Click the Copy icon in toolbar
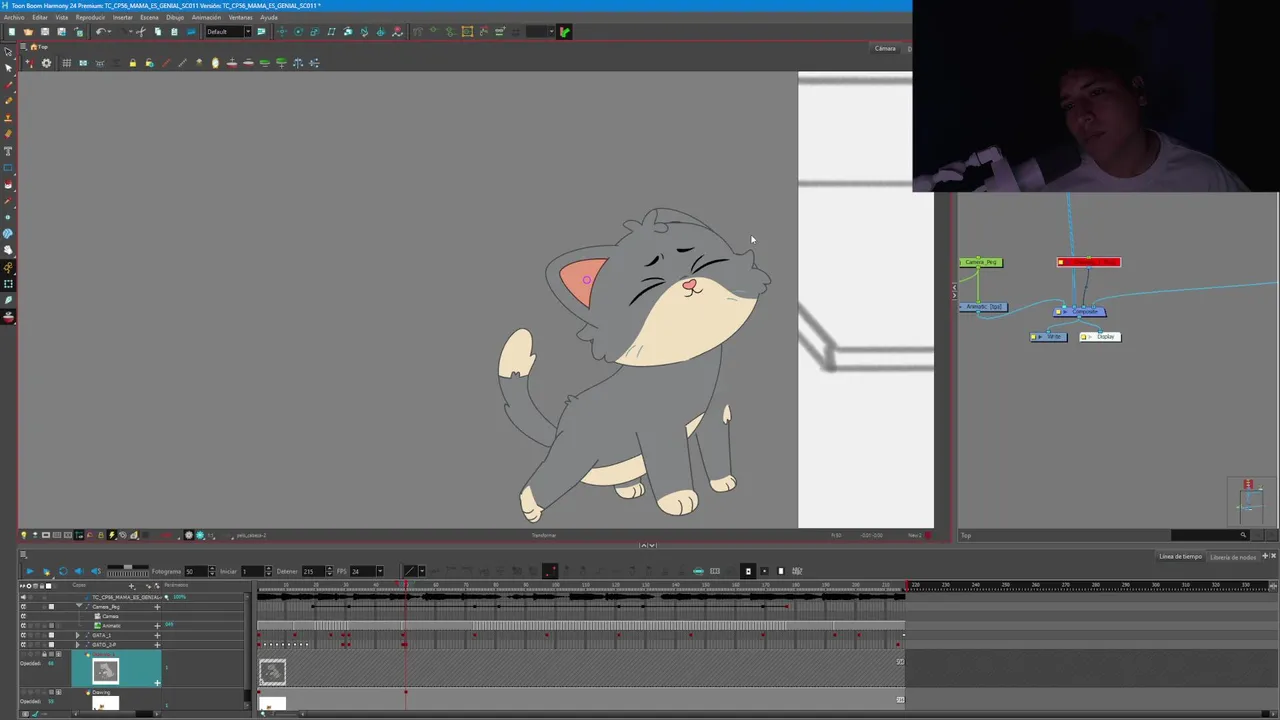 point(158,32)
